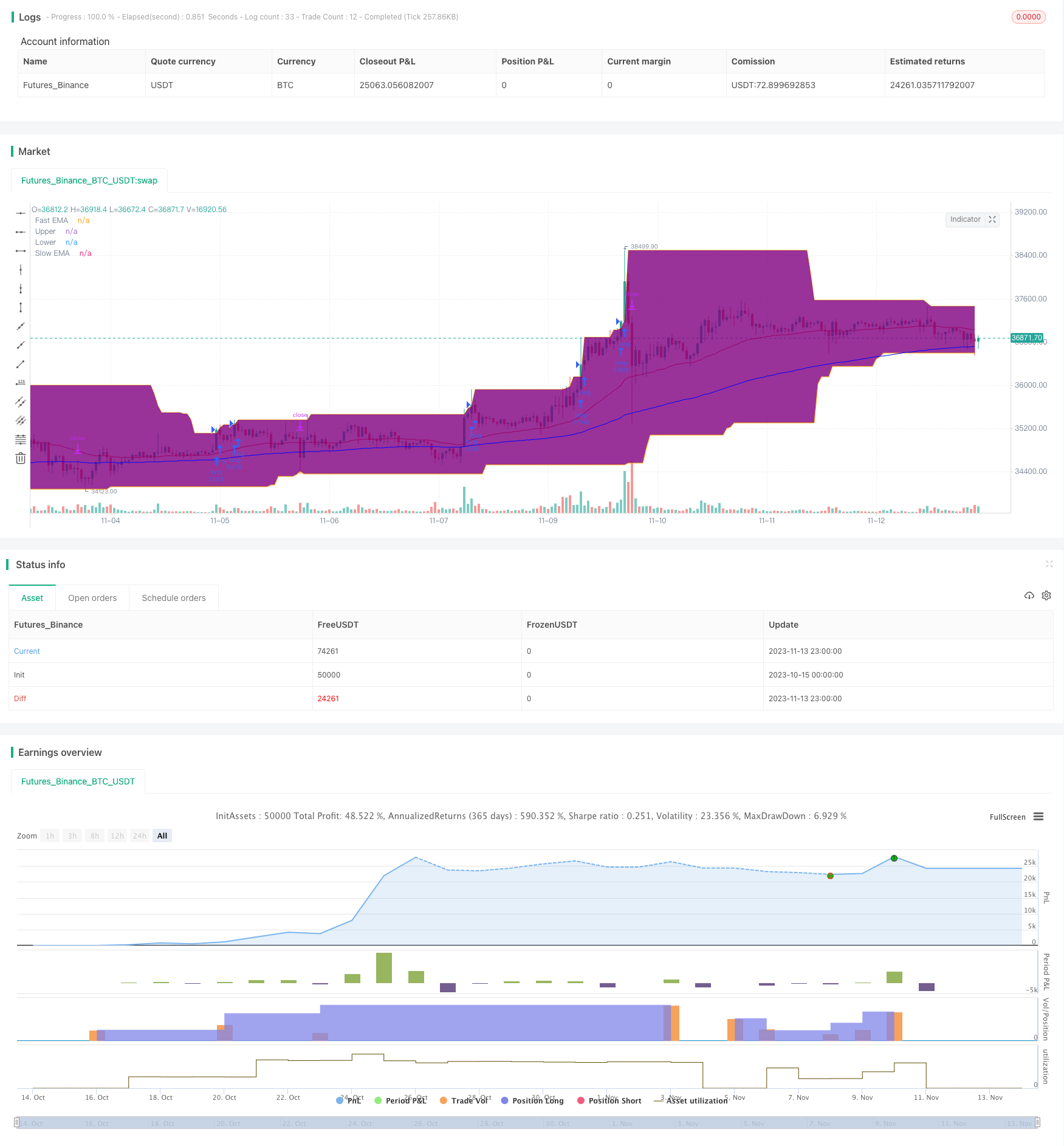Select the Futures_Binance_BTC_USDT:swap market tab
The image size is (1064, 1146).
click(89, 180)
